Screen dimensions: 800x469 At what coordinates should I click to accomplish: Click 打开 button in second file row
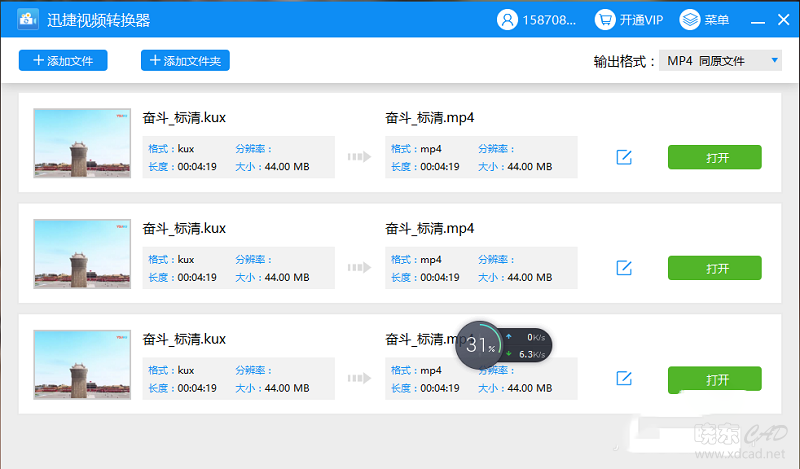[715, 268]
